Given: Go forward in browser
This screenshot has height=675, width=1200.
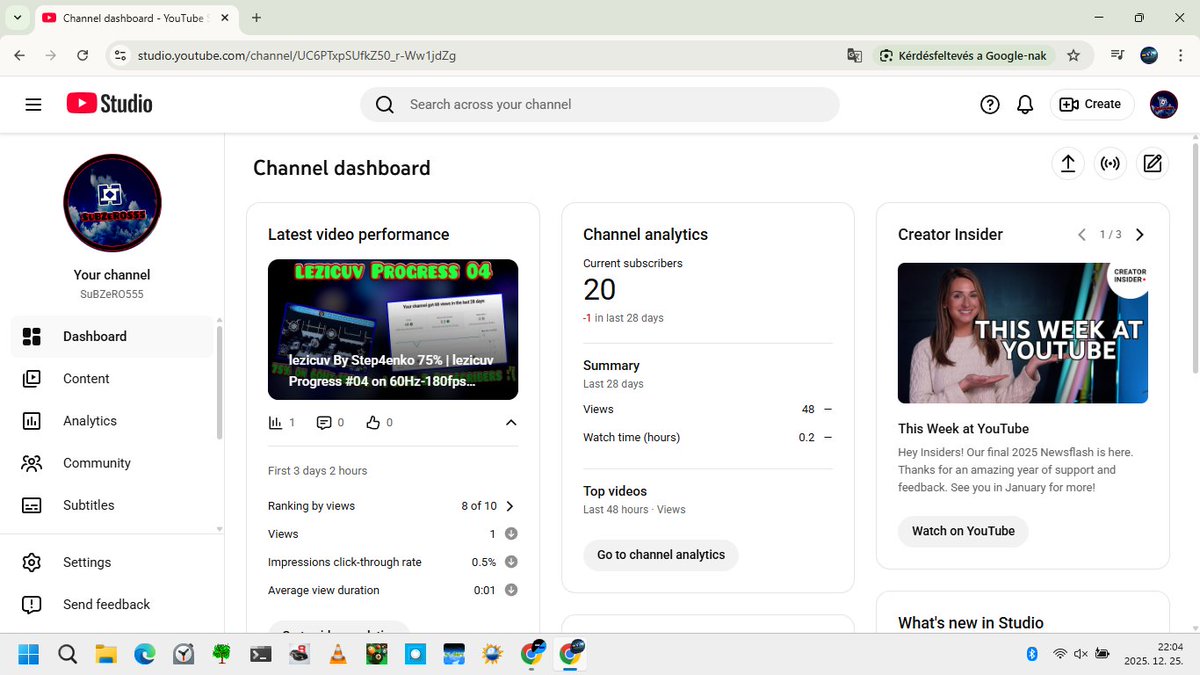Looking at the screenshot, I should (51, 56).
